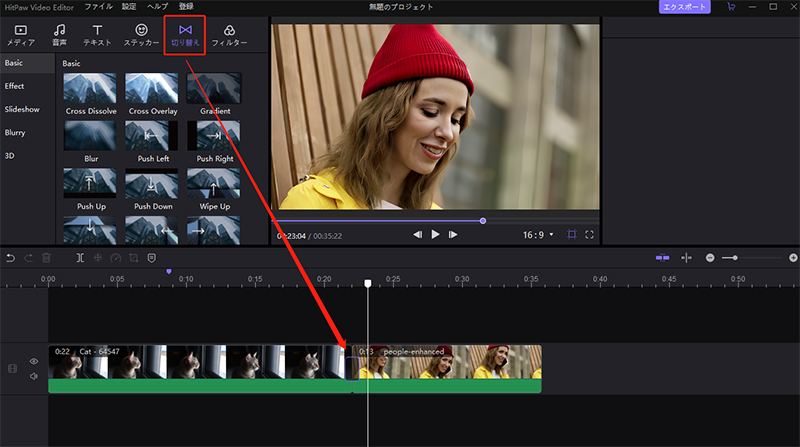Viewport: 800px width, 447px height.
Task: Open the メディア (Media) panel
Action: [x=21, y=35]
